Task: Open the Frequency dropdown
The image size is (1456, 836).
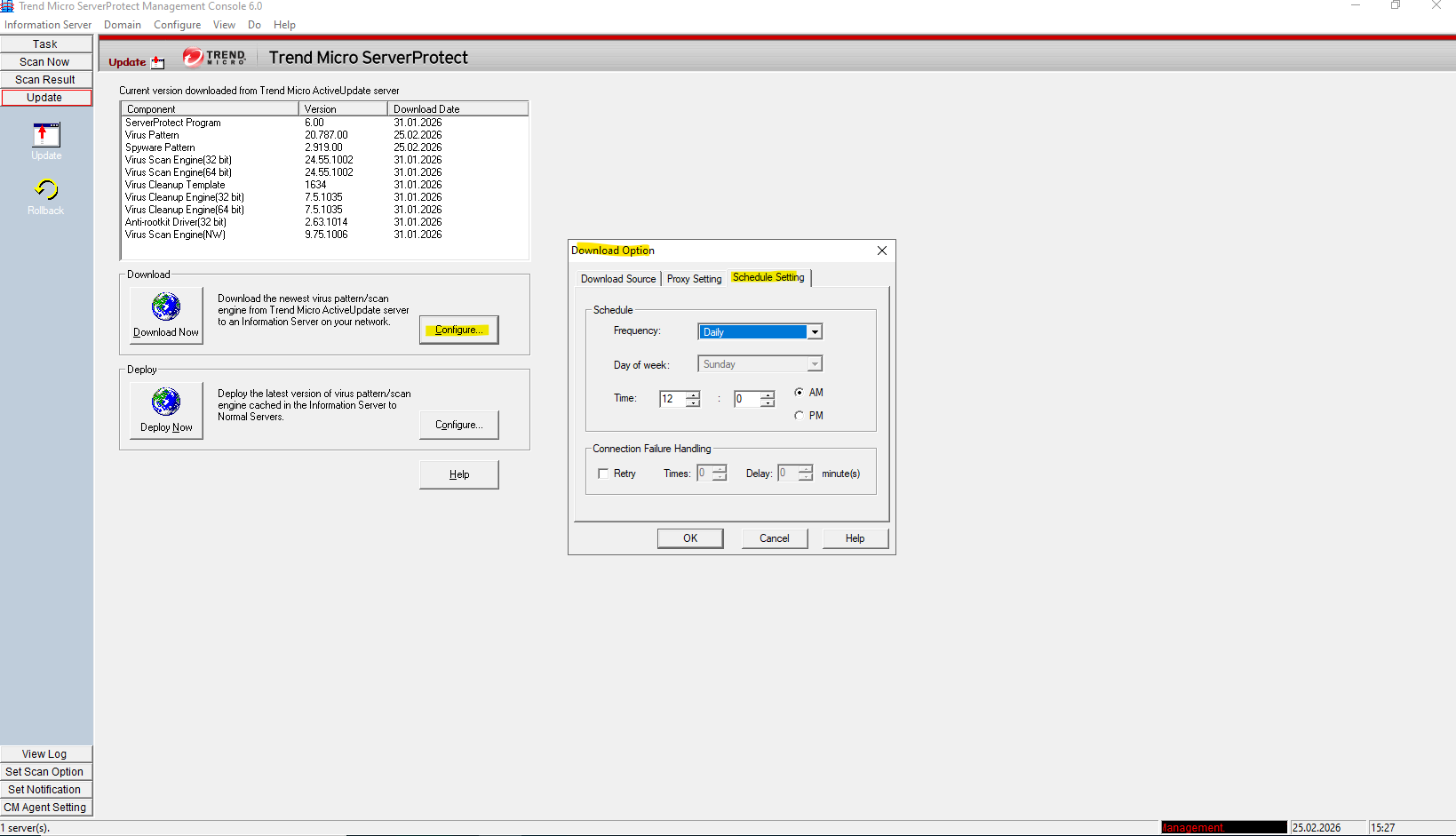Action: point(814,332)
